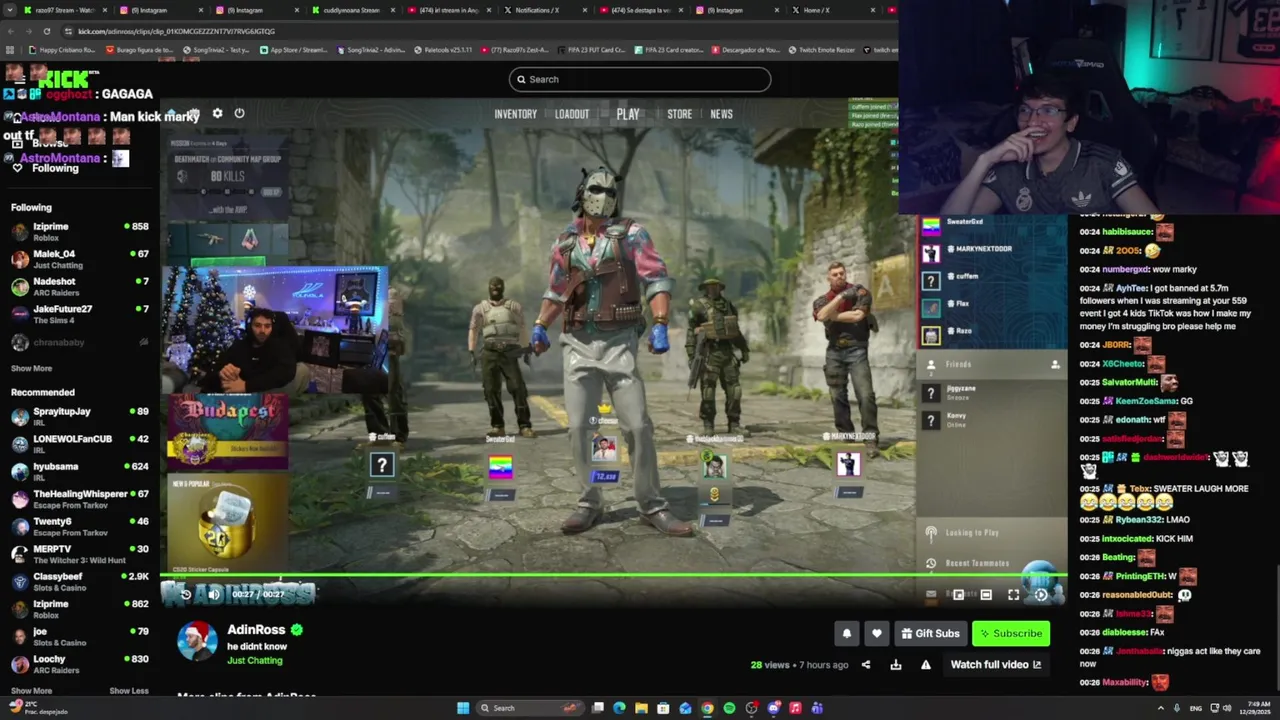Toggle theater mode in the player
Screen dimensions: 1280x720
pyautogui.click(x=986, y=595)
